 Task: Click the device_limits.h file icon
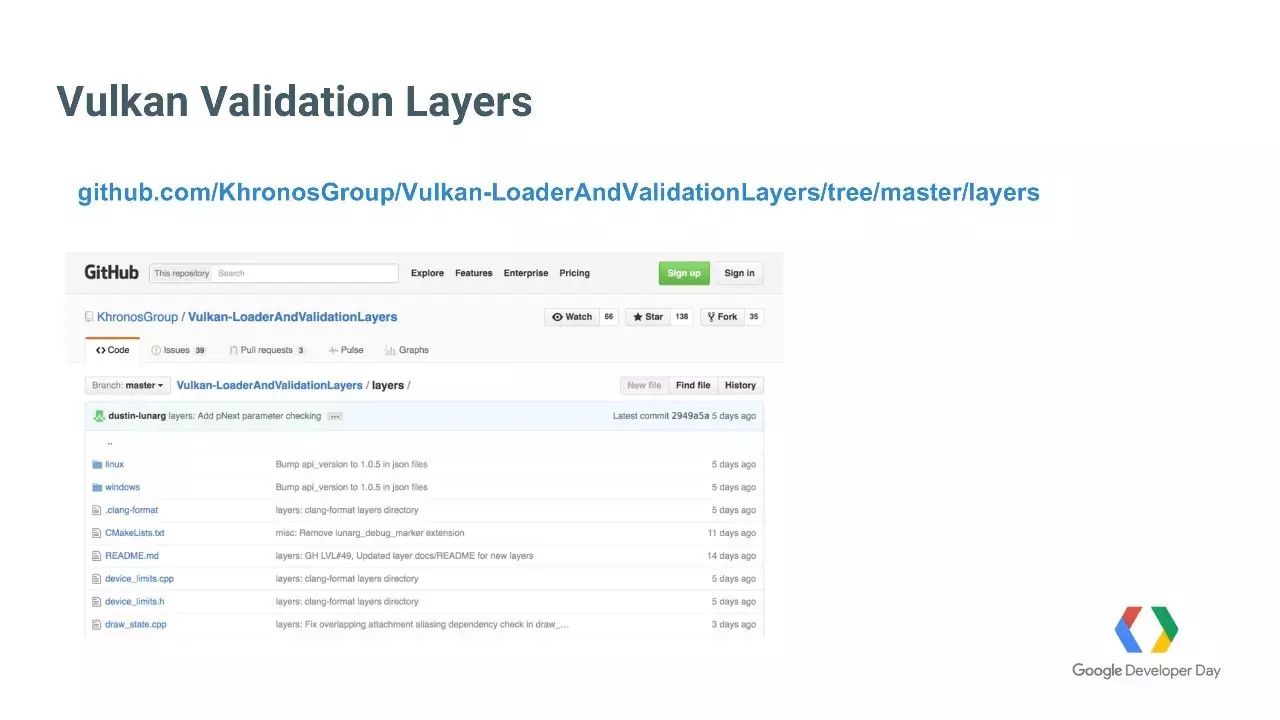pyautogui.click(x=97, y=602)
